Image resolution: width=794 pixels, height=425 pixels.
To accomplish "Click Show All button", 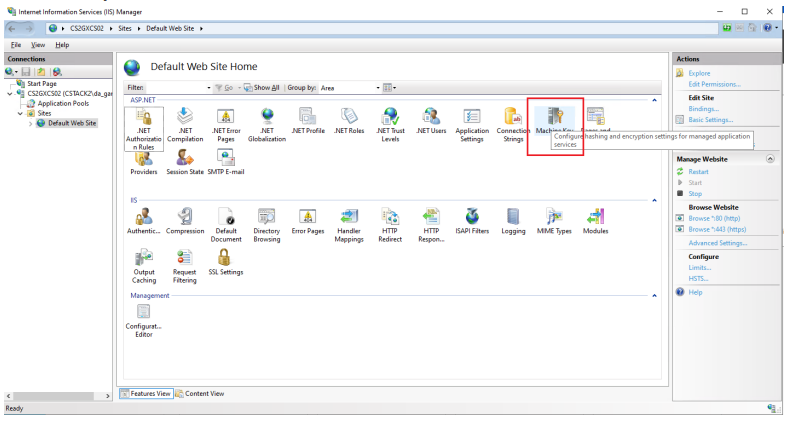I will (261, 88).
